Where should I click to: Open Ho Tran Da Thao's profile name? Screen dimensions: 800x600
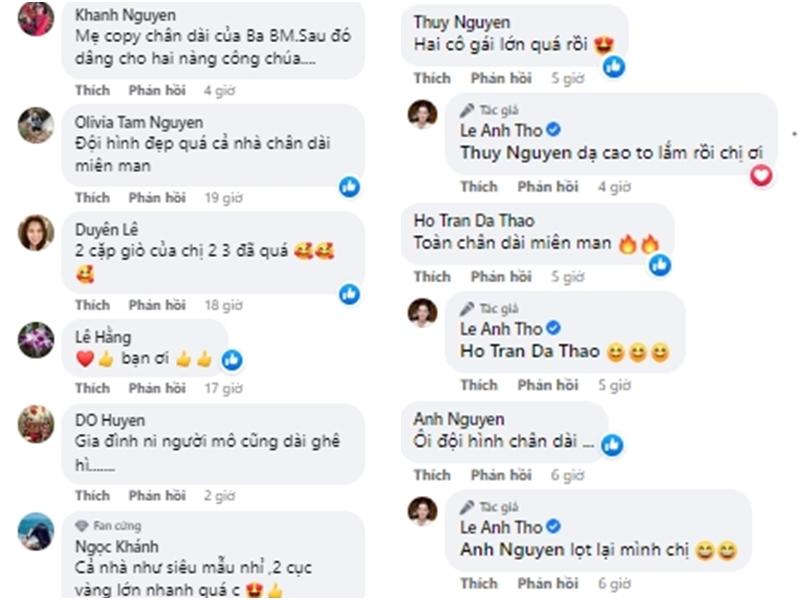click(474, 220)
